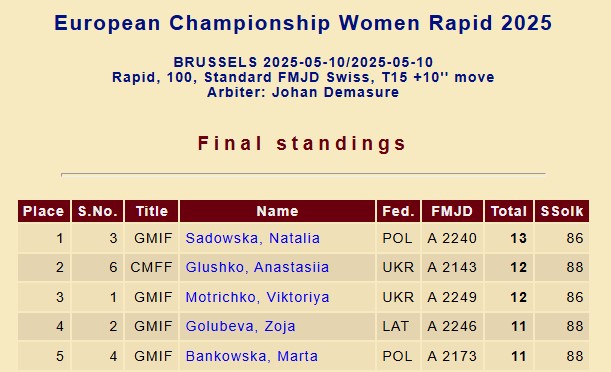Click the Name column header
Image resolution: width=611 pixels, height=372 pixels.
point(277,211)
